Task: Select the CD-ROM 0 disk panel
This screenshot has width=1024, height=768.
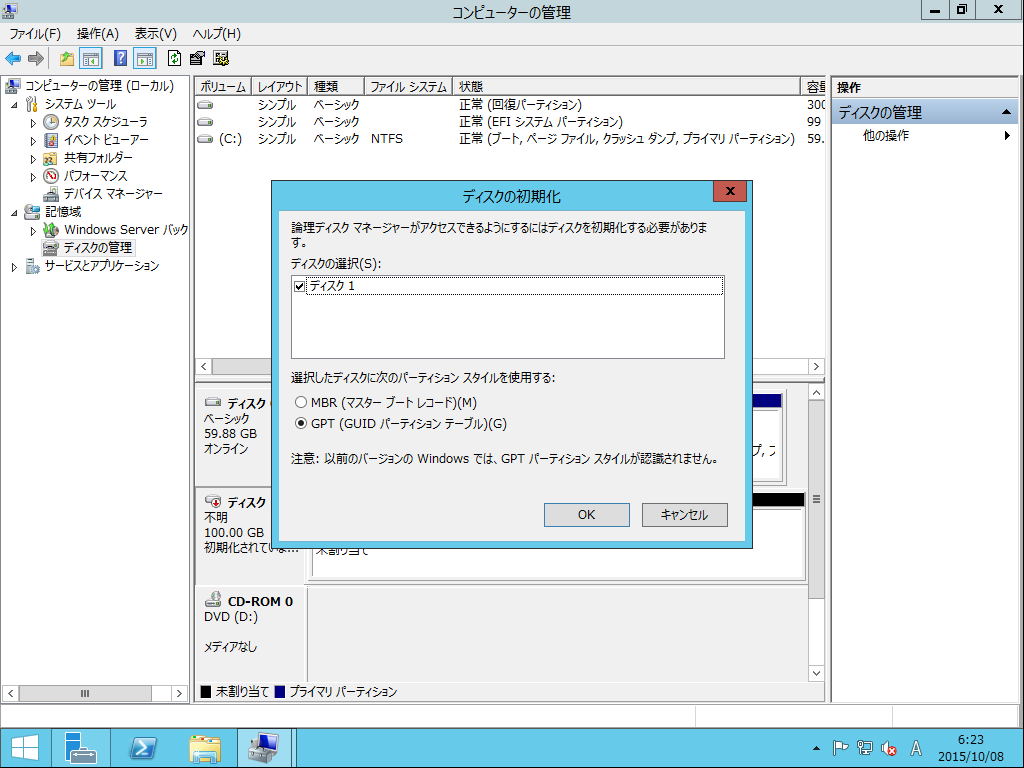Action: [x=251, y=632]
